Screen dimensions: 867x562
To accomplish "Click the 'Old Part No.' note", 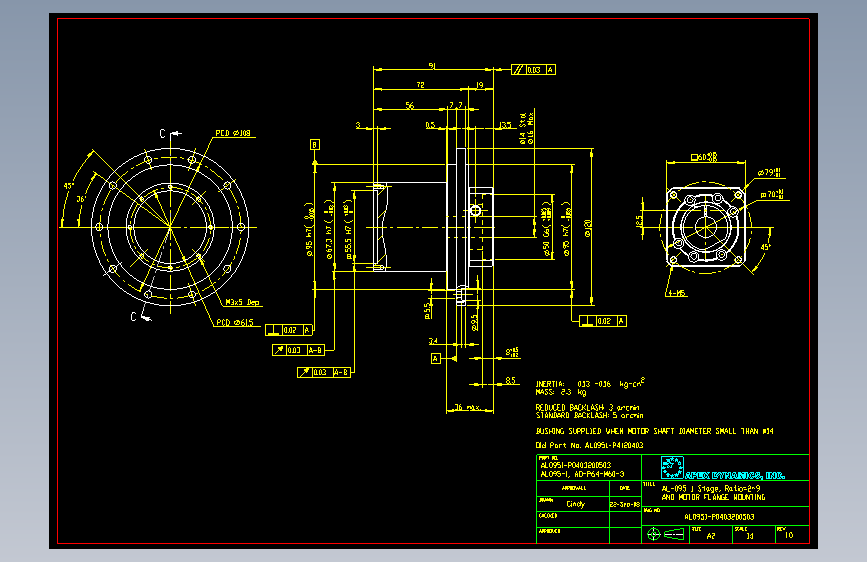I will pos(589,445).
